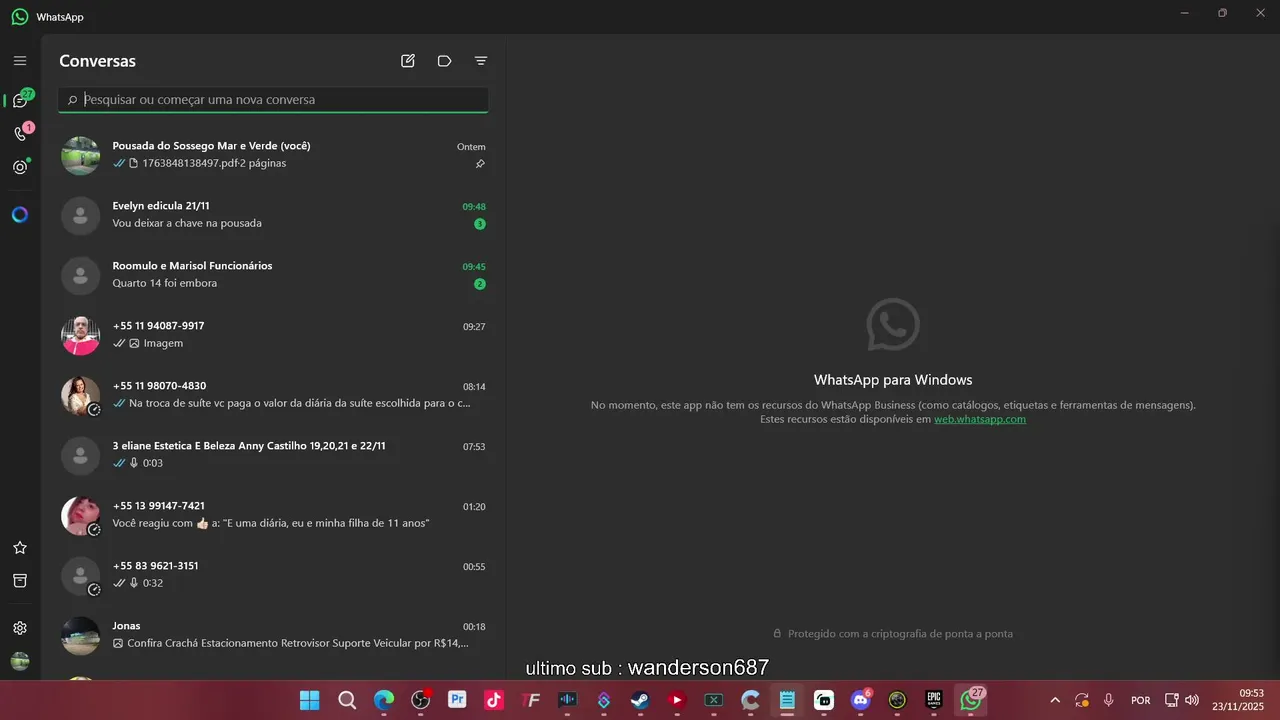Open Discord from taskbar

click(x=861, y=700)
